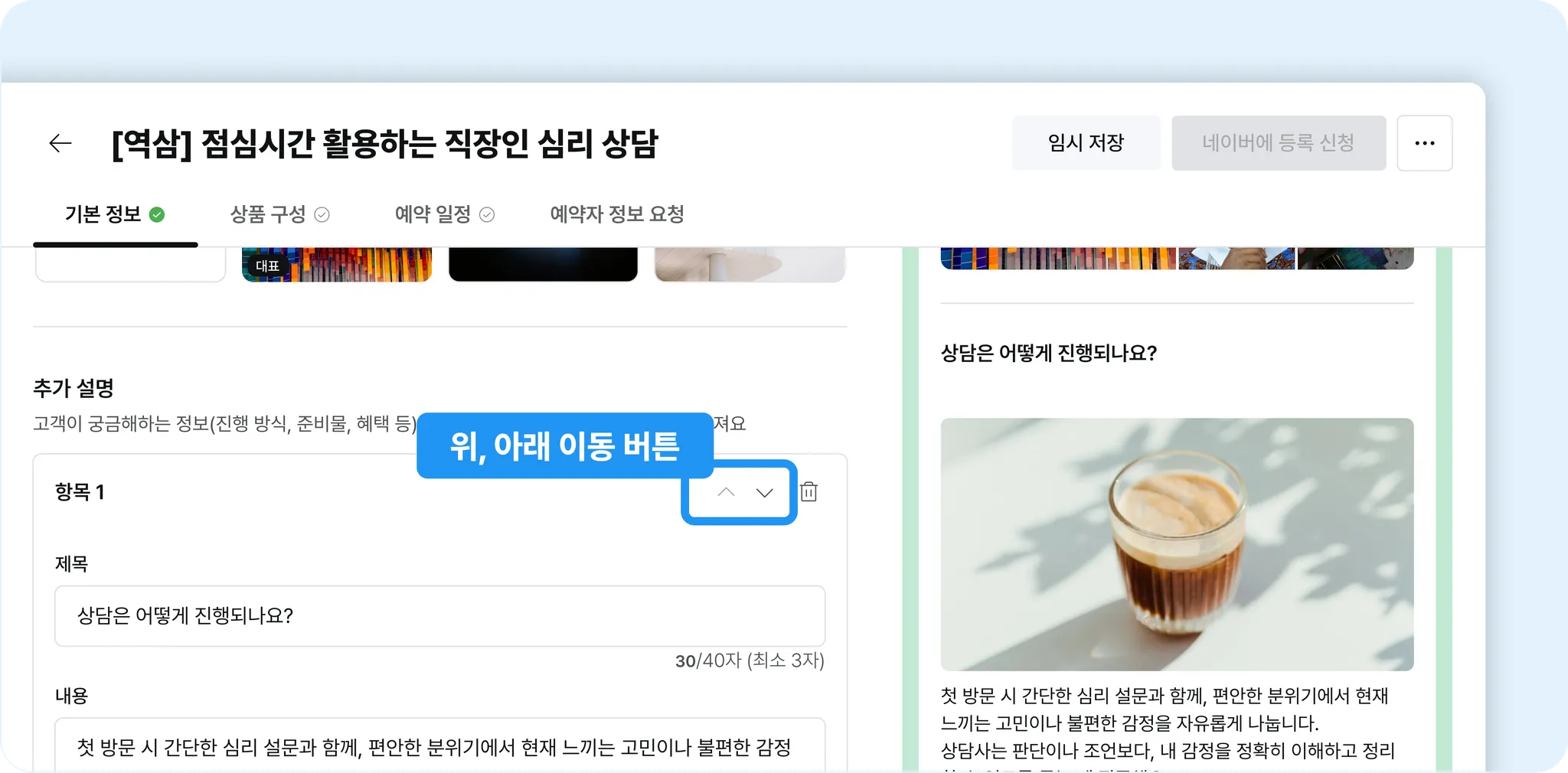This screenshot has width=1568, height=773.
Task: Move 항목 1 up with the up chevron
Action: tap(726, 492)
